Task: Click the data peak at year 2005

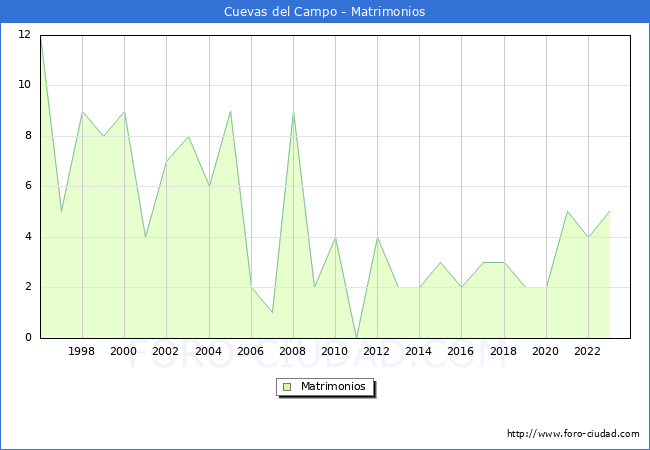Action: [x=230, y=111]
